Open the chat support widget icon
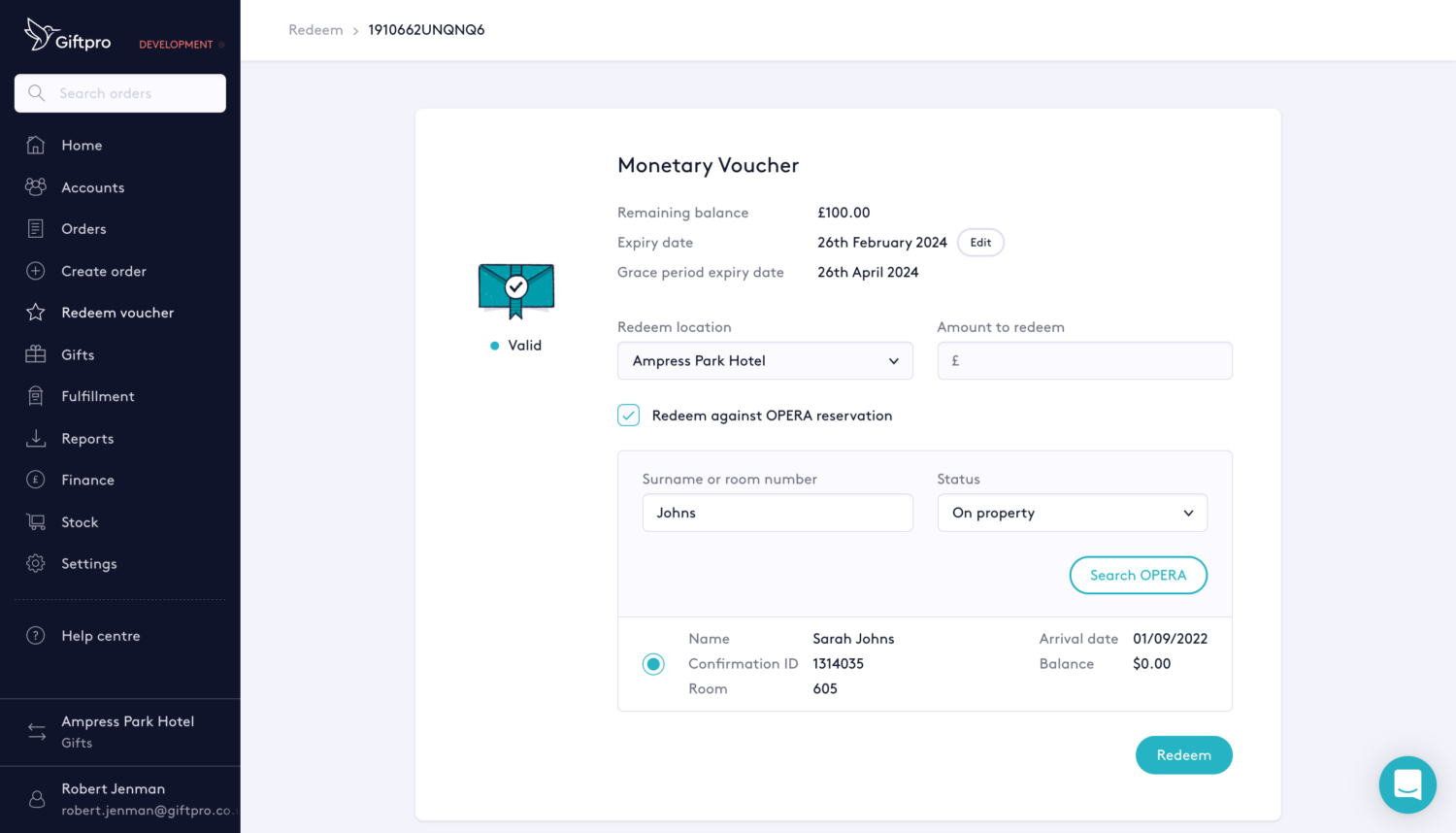The width and height of the screenshot is (1456, 833). (1406, 784)
